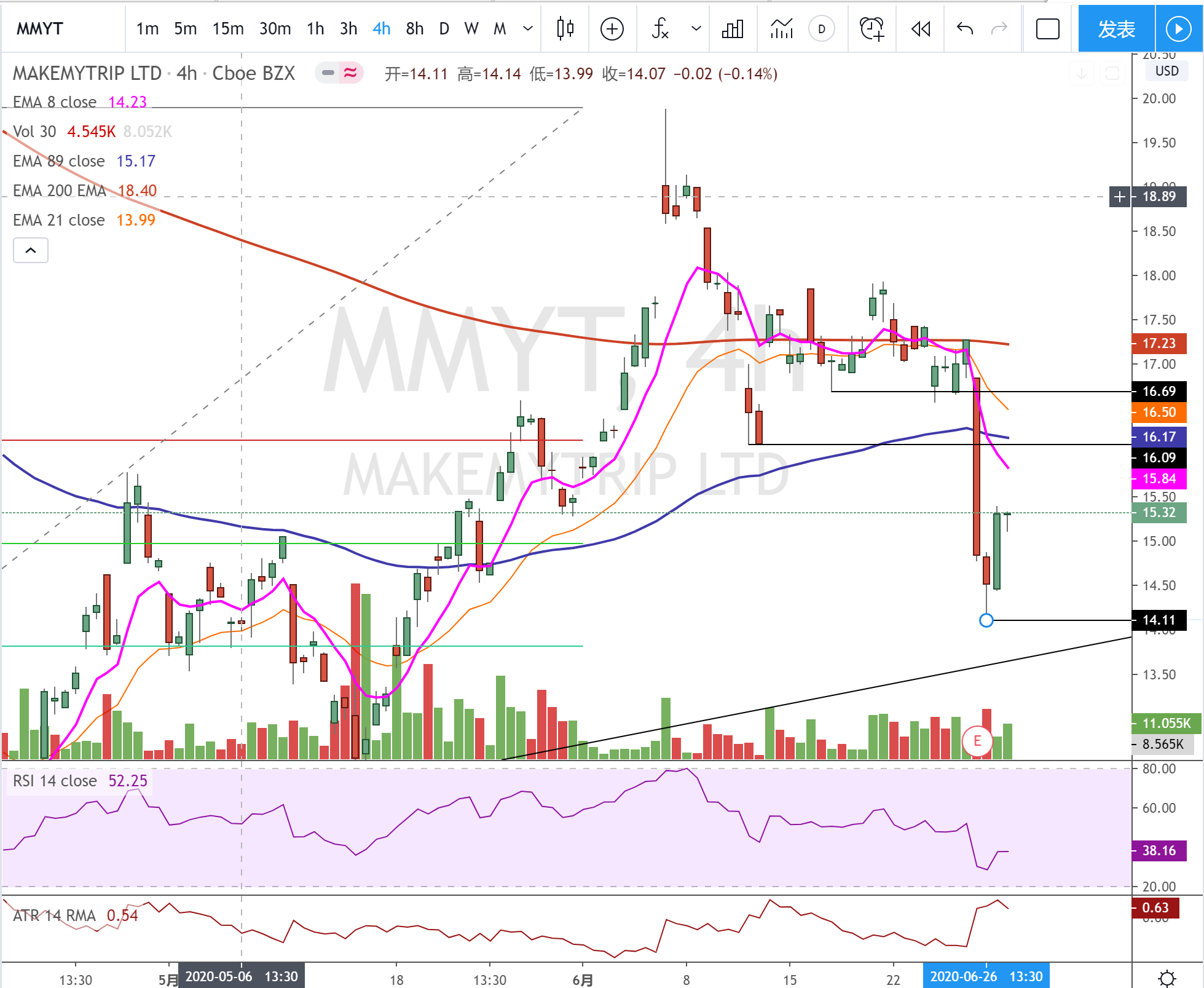This screenshot has width=1204, height=988.
Task: Click the 17.23 EMA 200 price label
Action: point(1159,343)
